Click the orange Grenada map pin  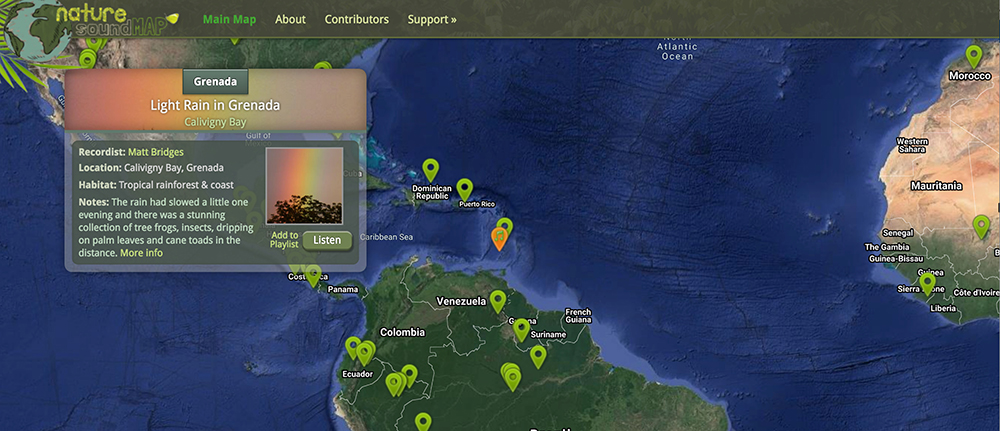coord(500,239)
